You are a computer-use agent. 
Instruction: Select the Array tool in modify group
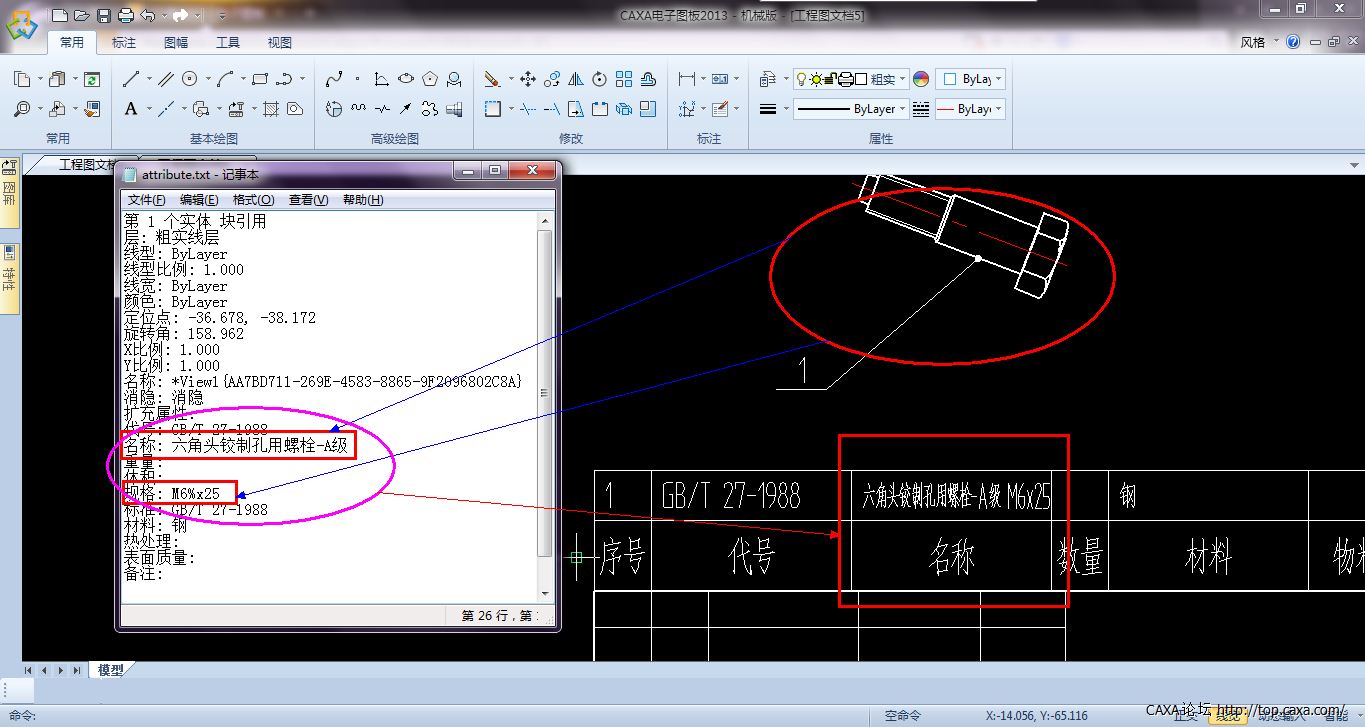click(624, 79)
